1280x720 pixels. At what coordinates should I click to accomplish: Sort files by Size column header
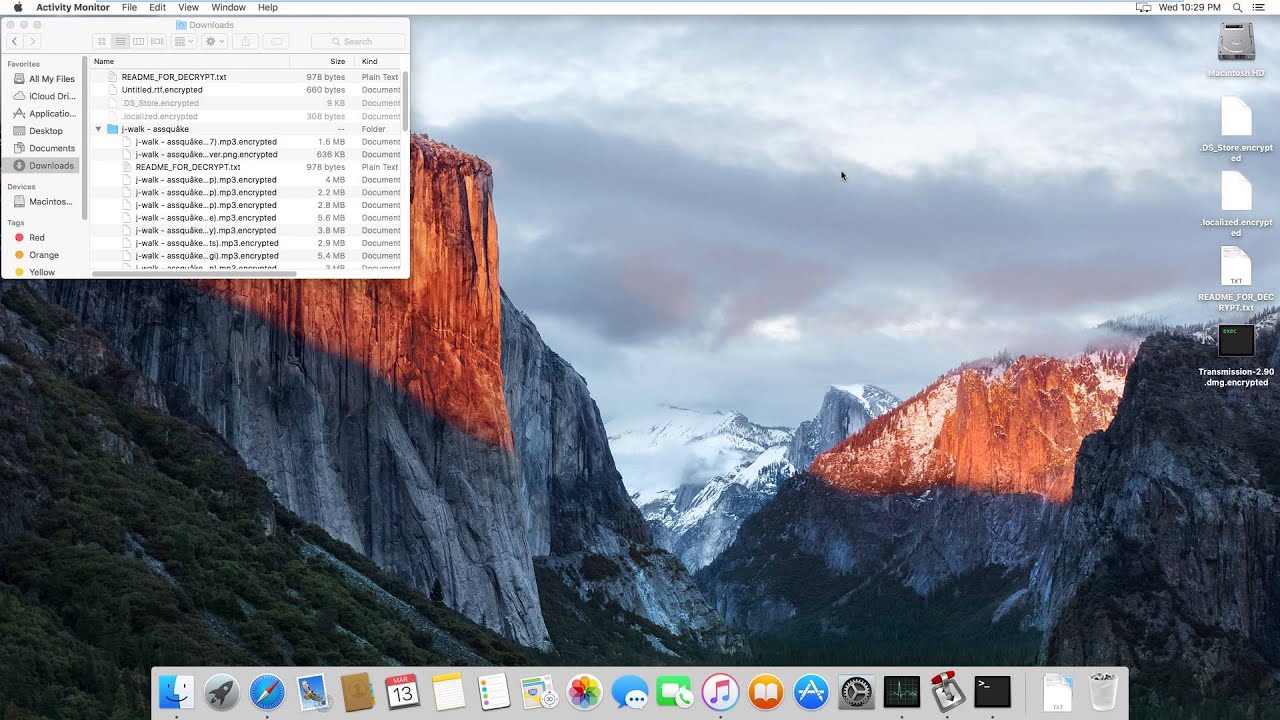click(337, 61)
